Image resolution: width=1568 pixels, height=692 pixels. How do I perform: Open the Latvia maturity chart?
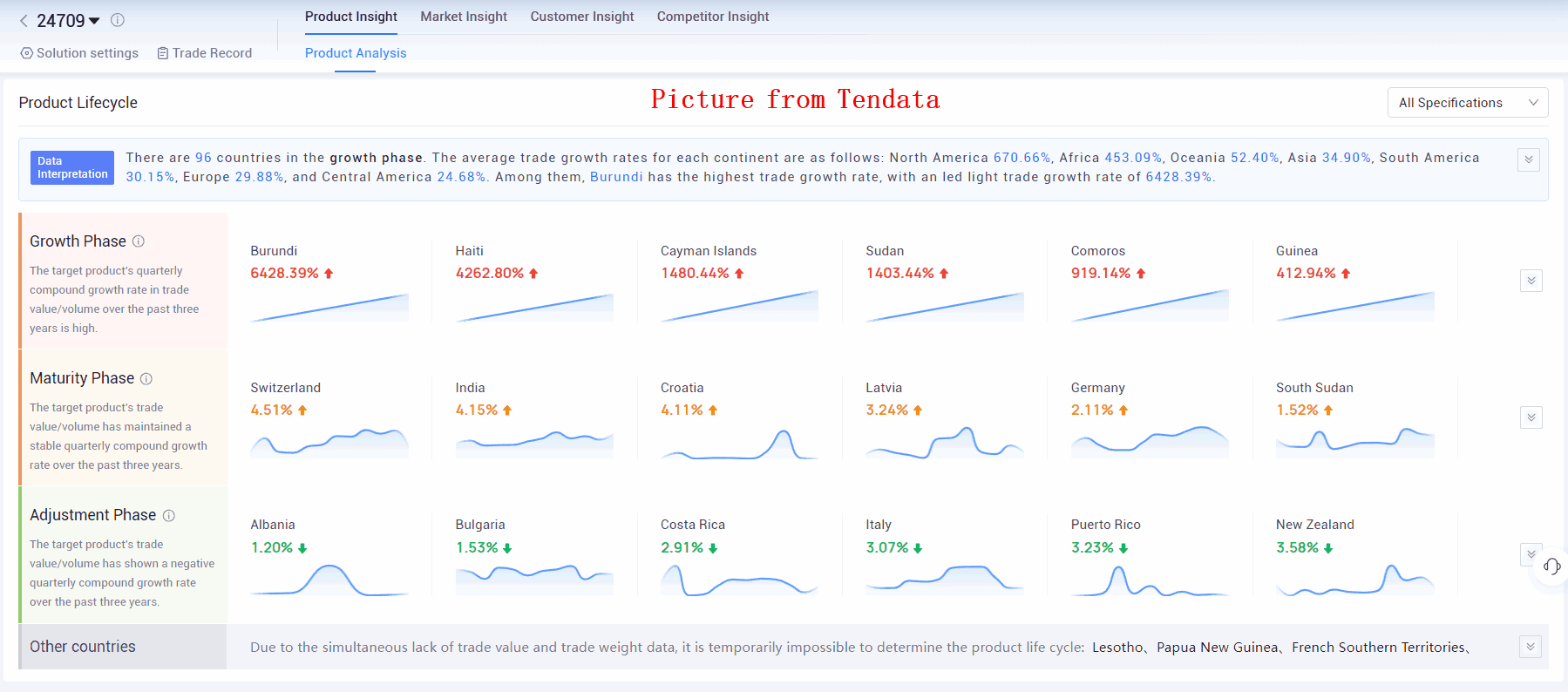945,443
